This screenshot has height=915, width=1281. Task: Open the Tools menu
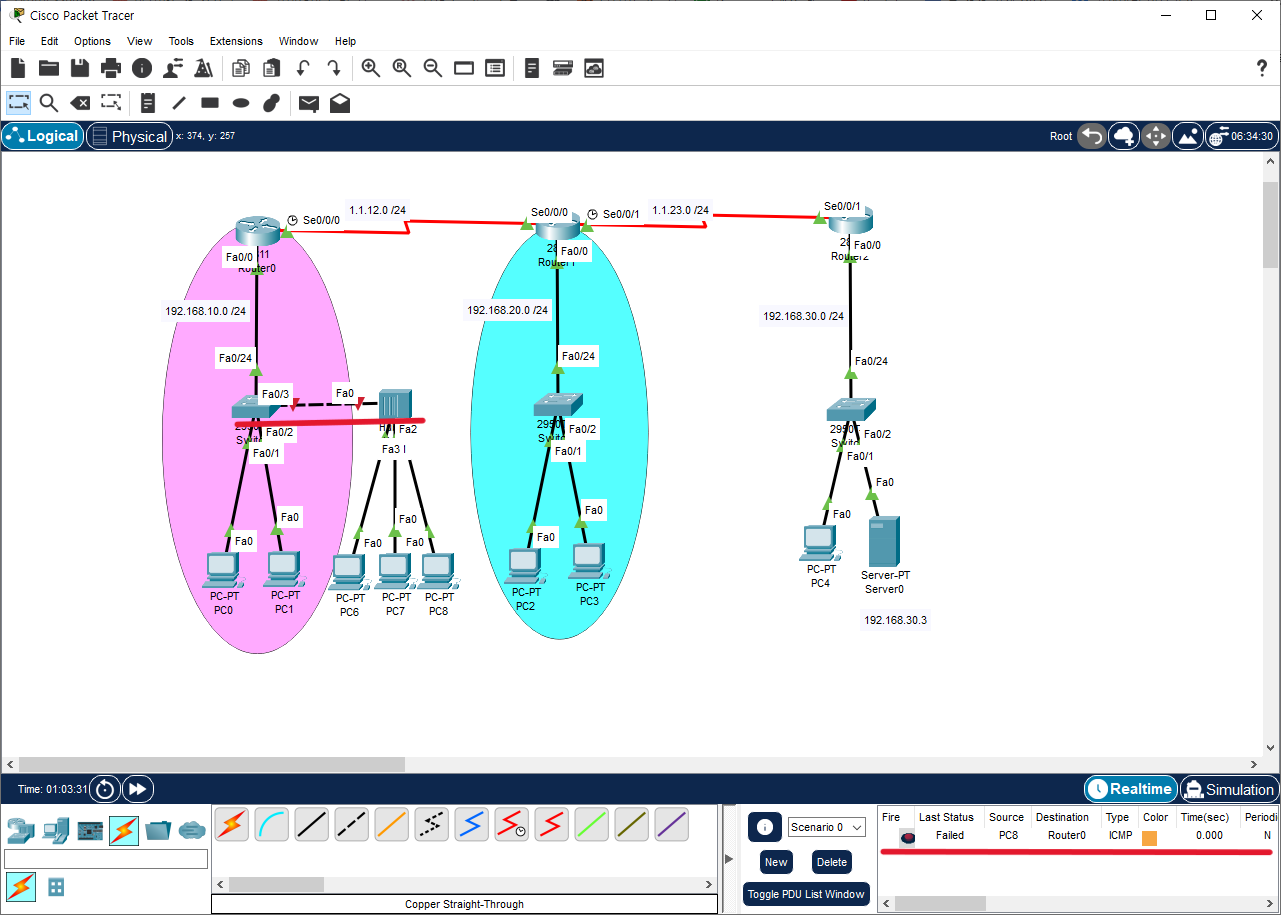click(181, 41)
